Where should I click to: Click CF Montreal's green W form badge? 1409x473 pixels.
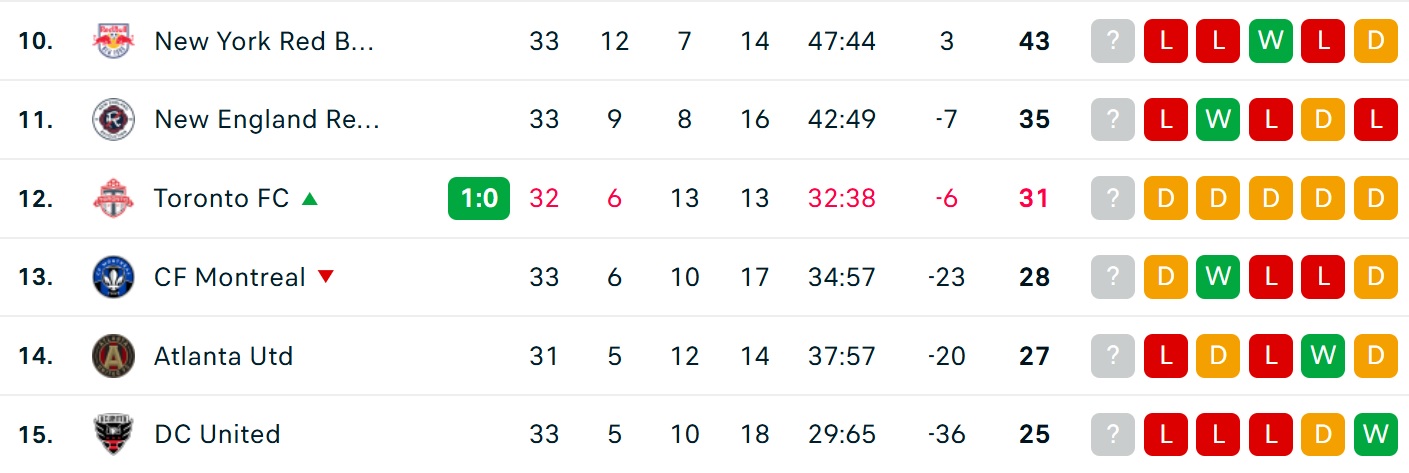pyautogui.click(x=1218, y=277)
